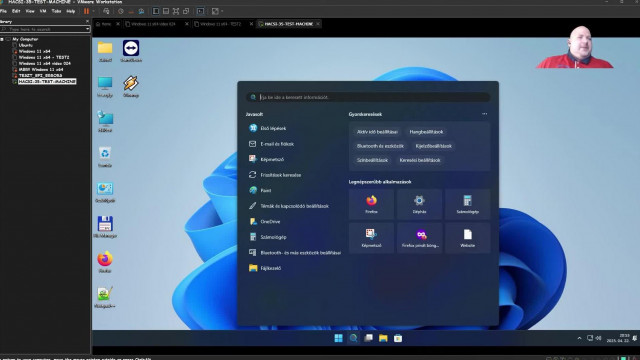Screen dimensions: 640x360
Task: Click the clock-shaped snapshot toolbar icon
Action: [x=121, y=11]
